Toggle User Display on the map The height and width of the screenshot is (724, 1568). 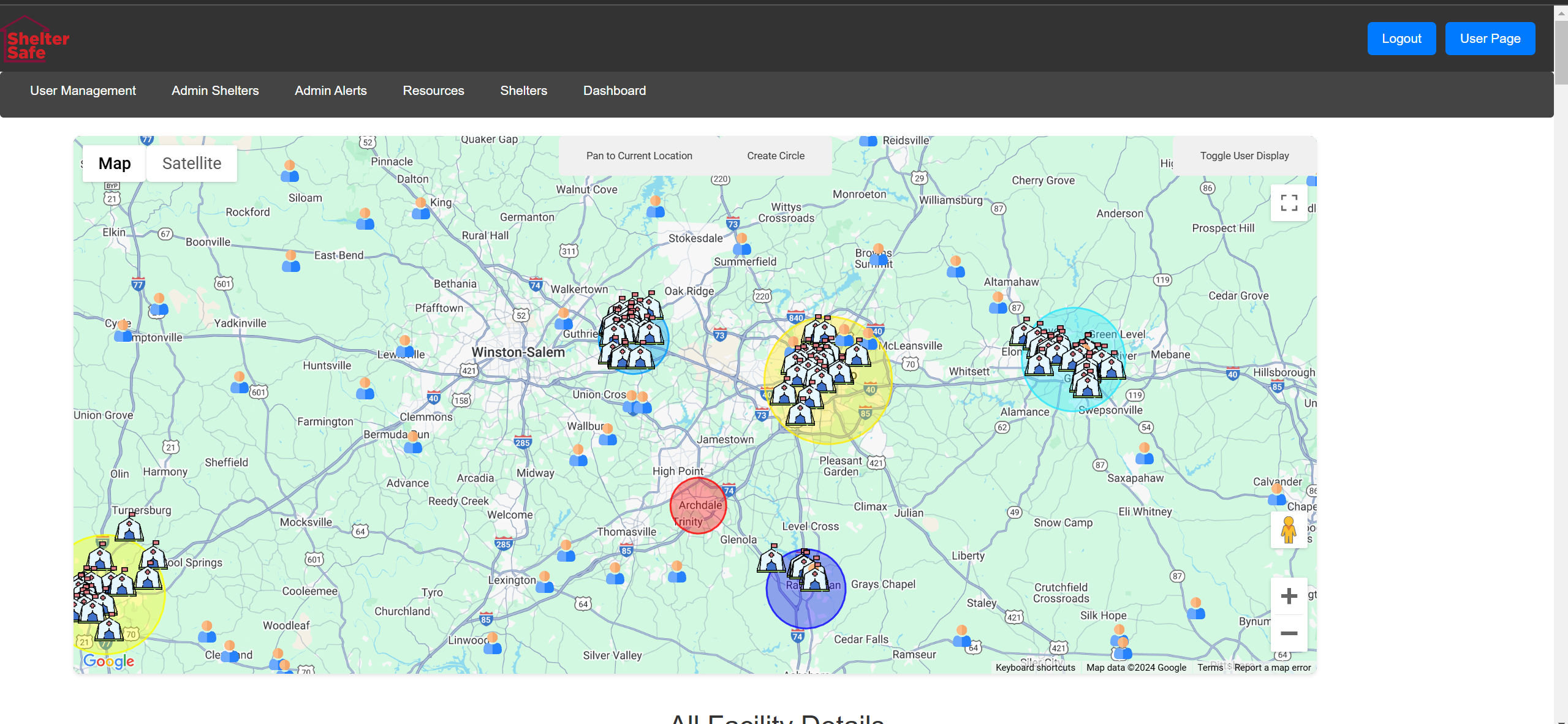(1244, 156)
